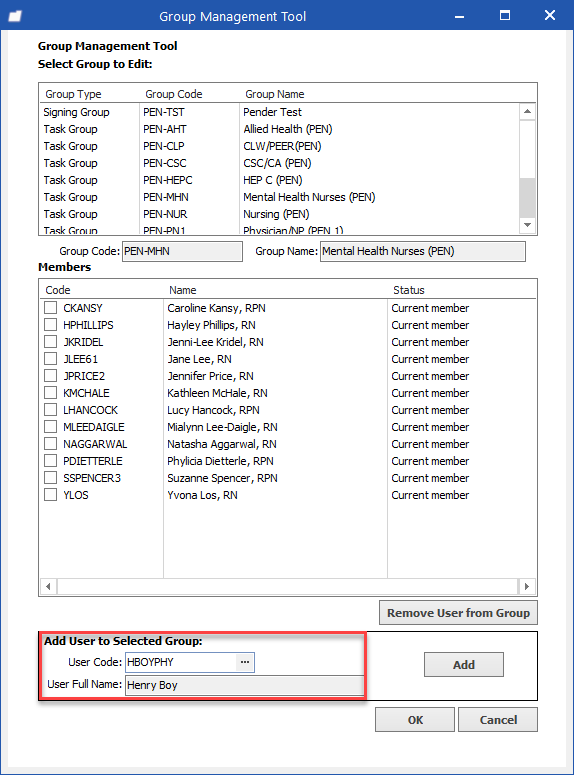Viewport: 574px width, 775px height.
Task: Click the name Yvona Los, RN
Action: (x=202, y=495)
